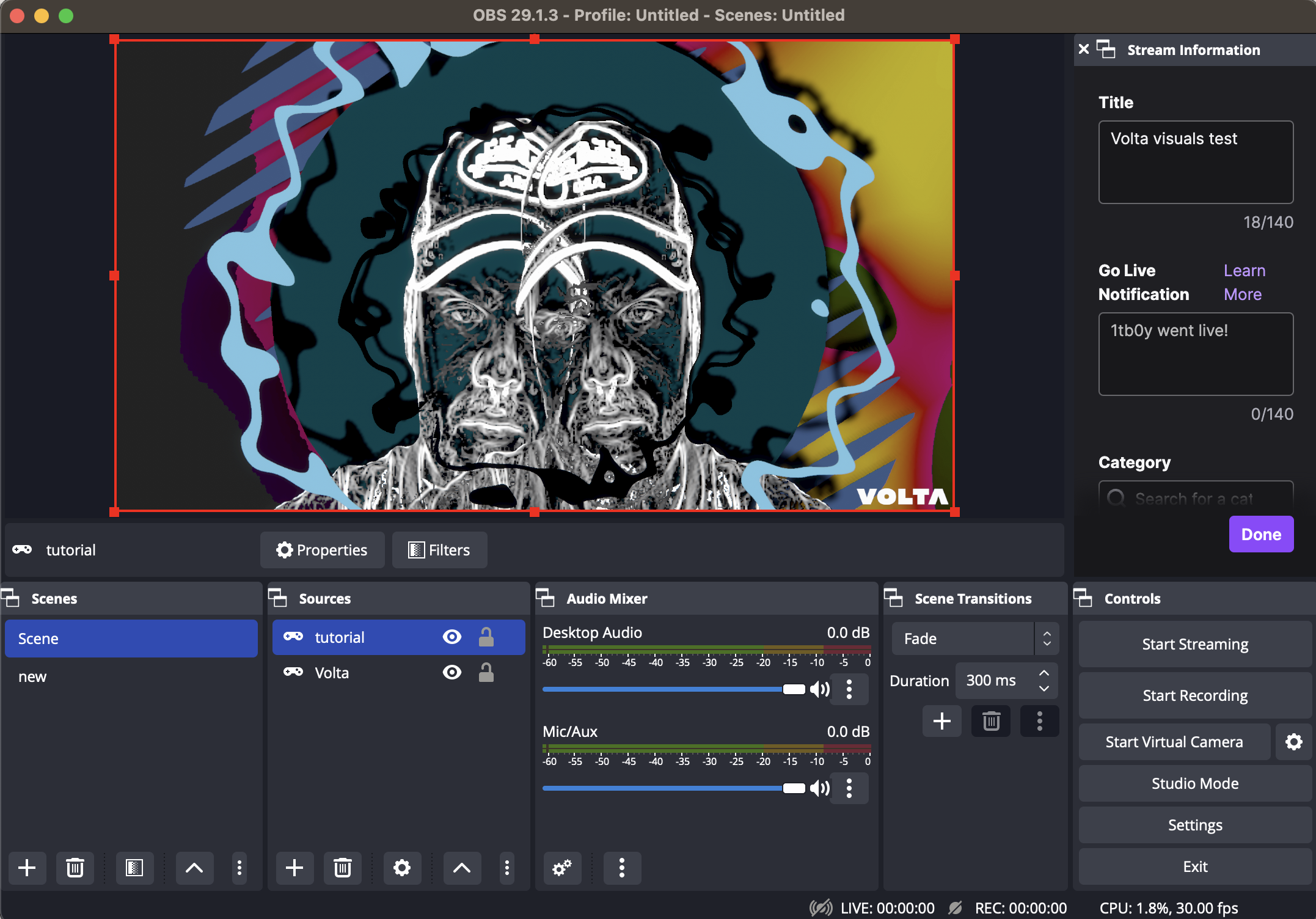Select the 'new' scene
Image resolution: width=1316 pixels, height=919 pixels.
click(x=33, y=676)
